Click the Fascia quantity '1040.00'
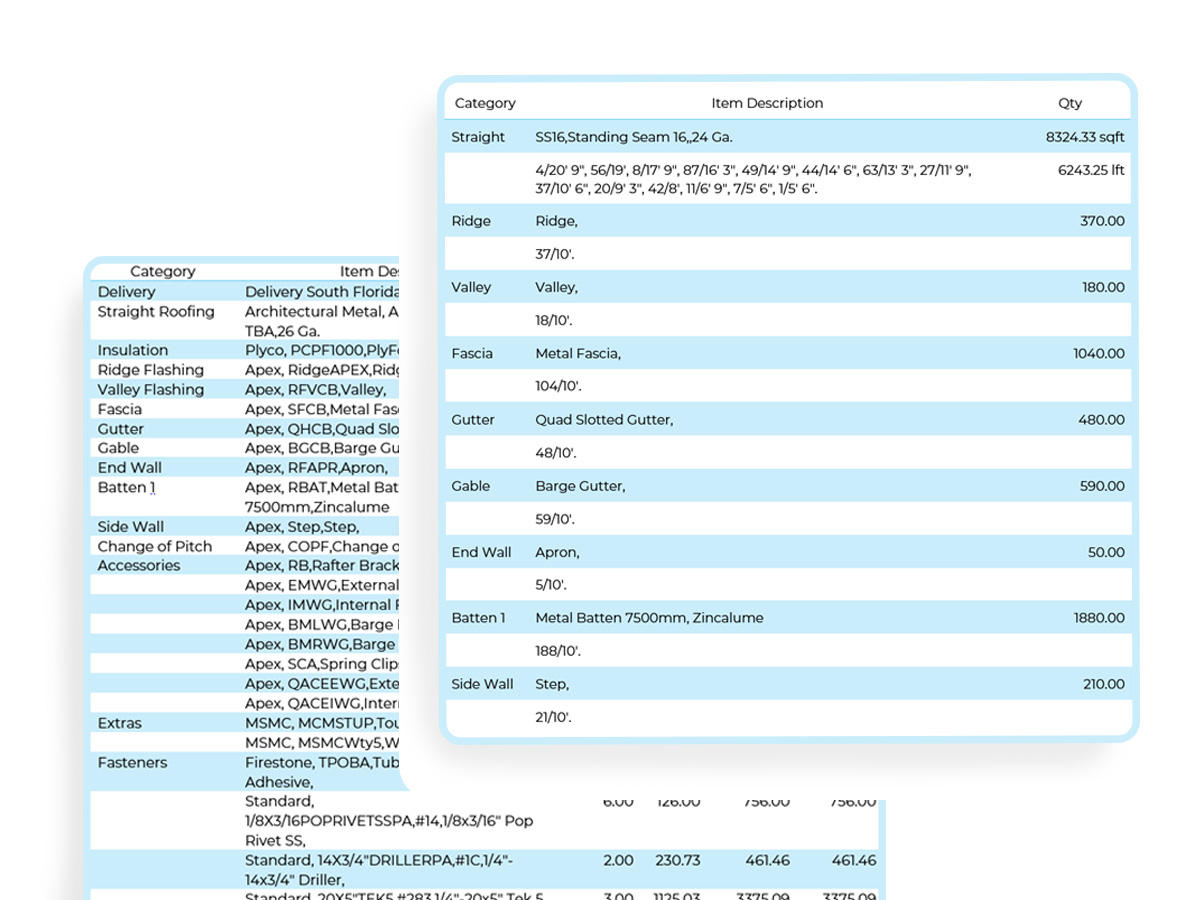Viewport: 1200px width, 900px height. pyautogui.click(x=1099, y=353)
